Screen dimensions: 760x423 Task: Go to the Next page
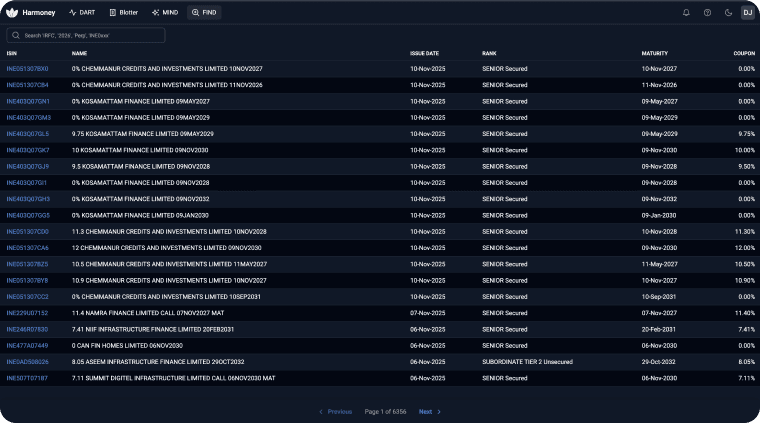429,412
